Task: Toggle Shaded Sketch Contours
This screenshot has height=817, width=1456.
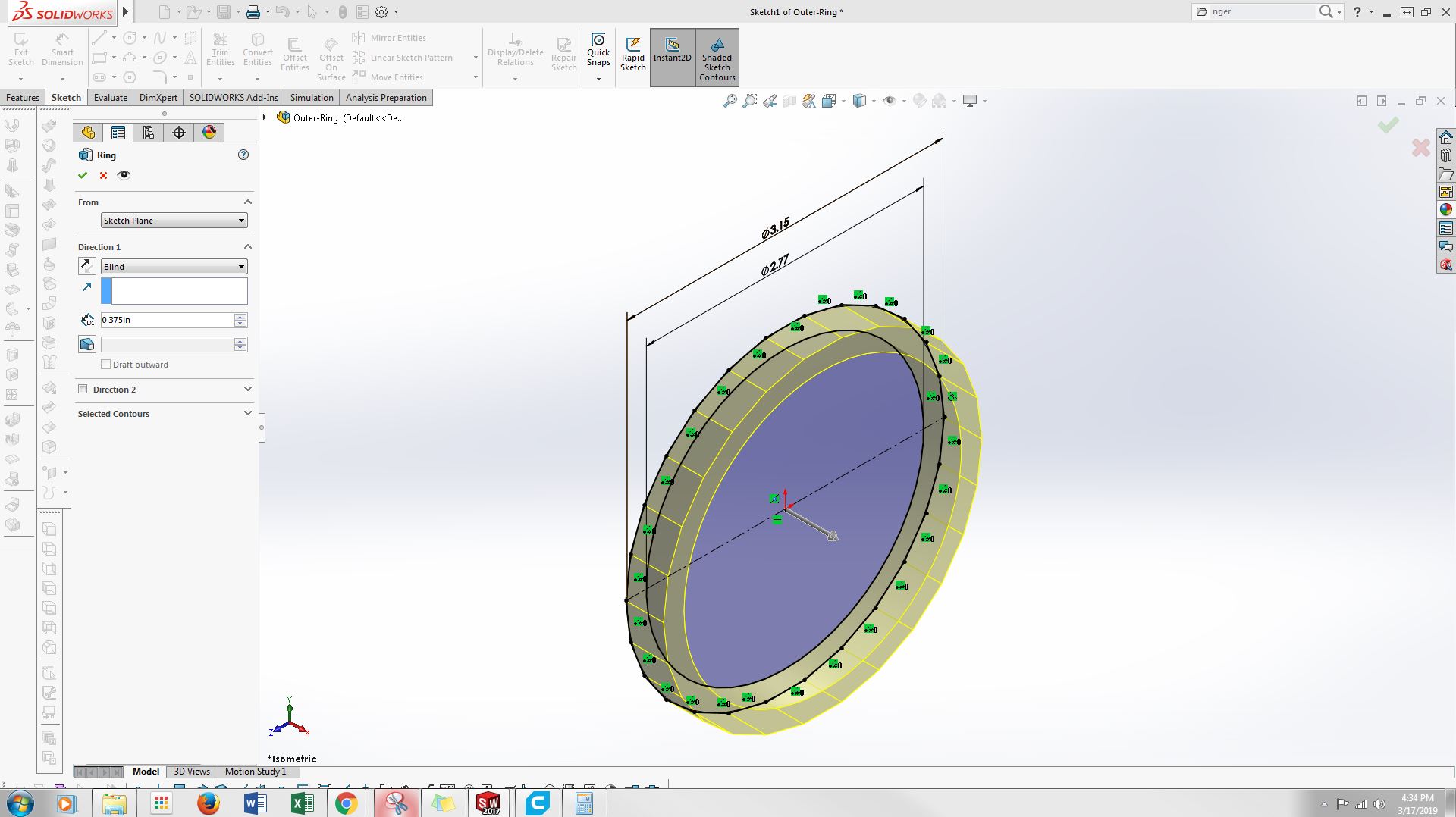Action: (x=717, y=57)
